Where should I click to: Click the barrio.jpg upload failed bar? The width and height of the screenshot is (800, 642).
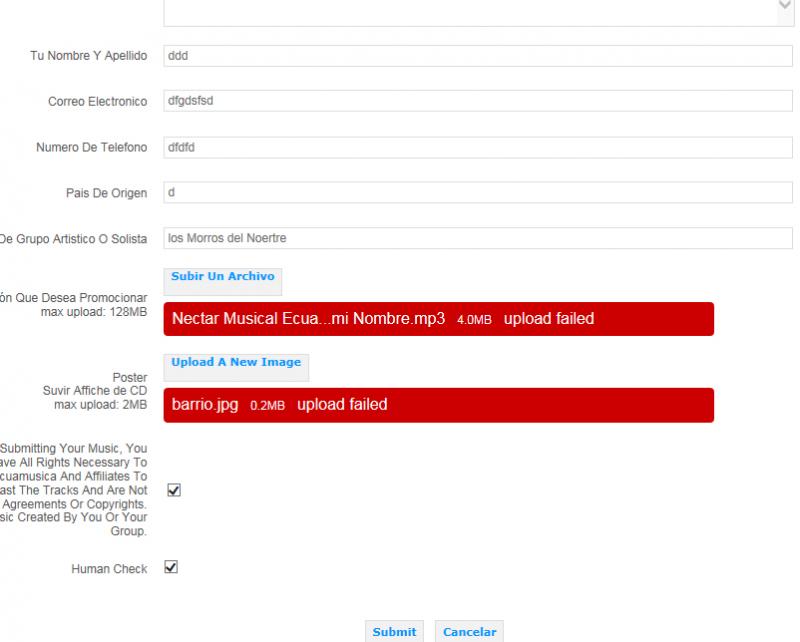438,405
